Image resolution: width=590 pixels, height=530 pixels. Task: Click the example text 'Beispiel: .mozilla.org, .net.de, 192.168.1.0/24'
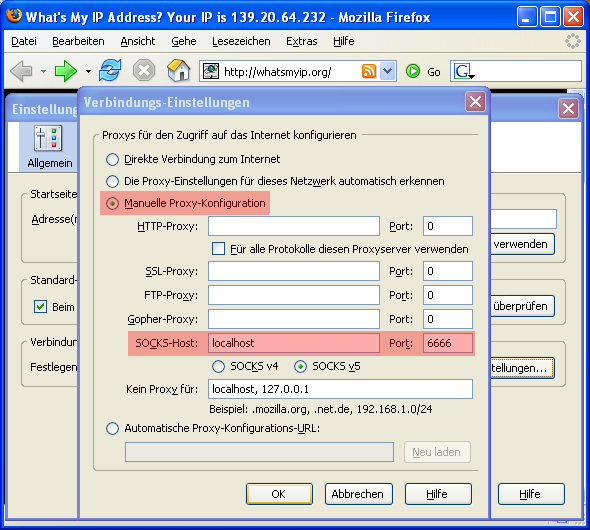coord(321,409)
